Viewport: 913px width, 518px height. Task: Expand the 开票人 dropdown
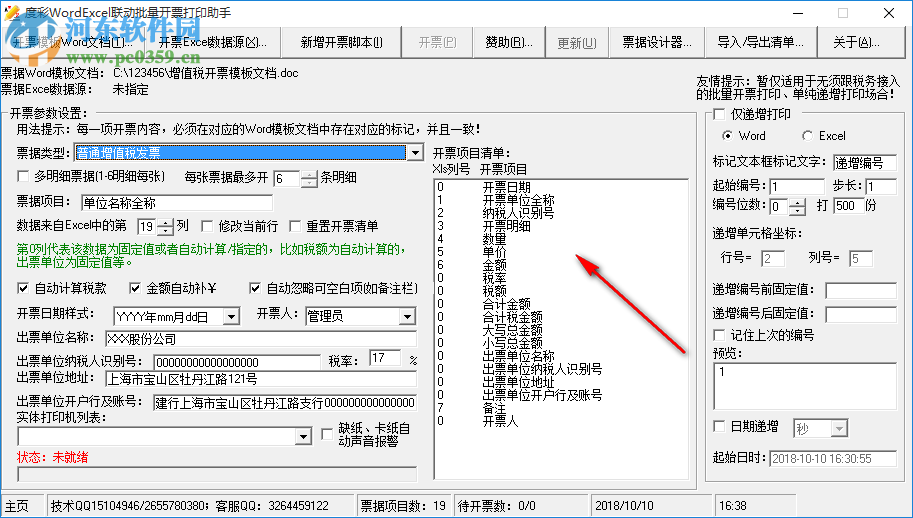click(407, 317)
